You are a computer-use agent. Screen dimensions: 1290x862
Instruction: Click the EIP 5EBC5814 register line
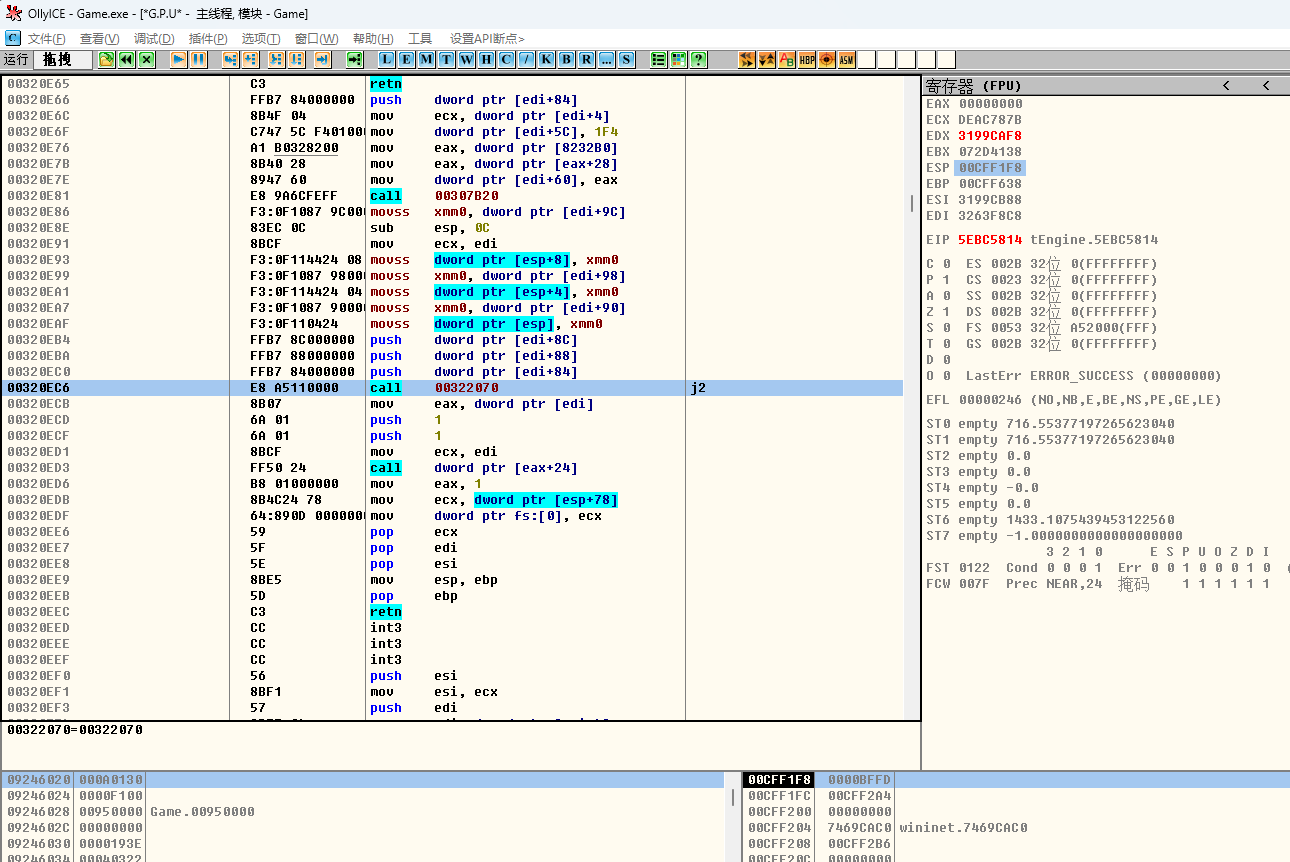tap(1042, 240)
